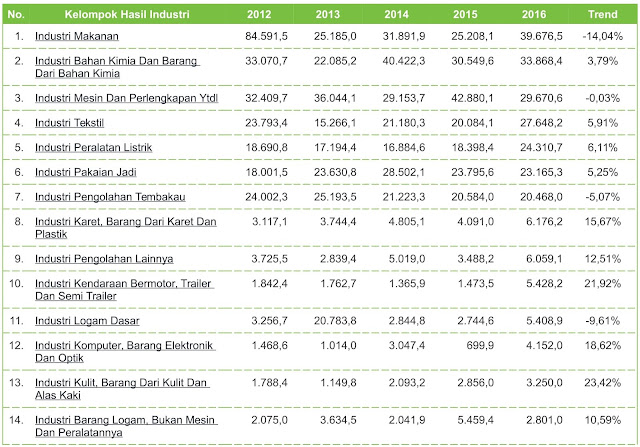Image resolution: width=640 pixels, height=447 pixels.
Task: Select the trend value 23,42%
Action: point(602,383)
